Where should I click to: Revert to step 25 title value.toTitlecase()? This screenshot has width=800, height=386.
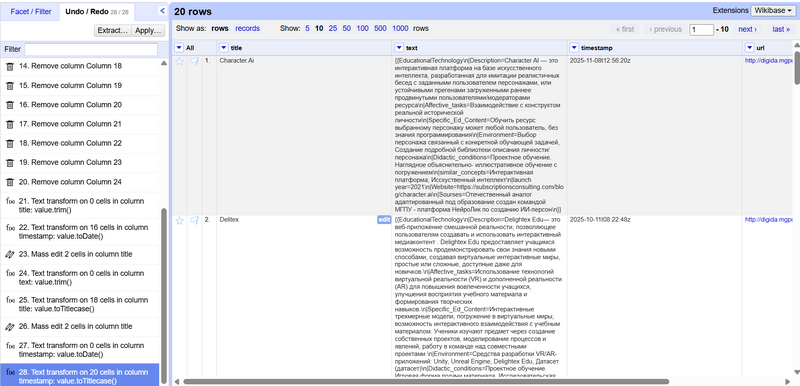coord(80,304)
